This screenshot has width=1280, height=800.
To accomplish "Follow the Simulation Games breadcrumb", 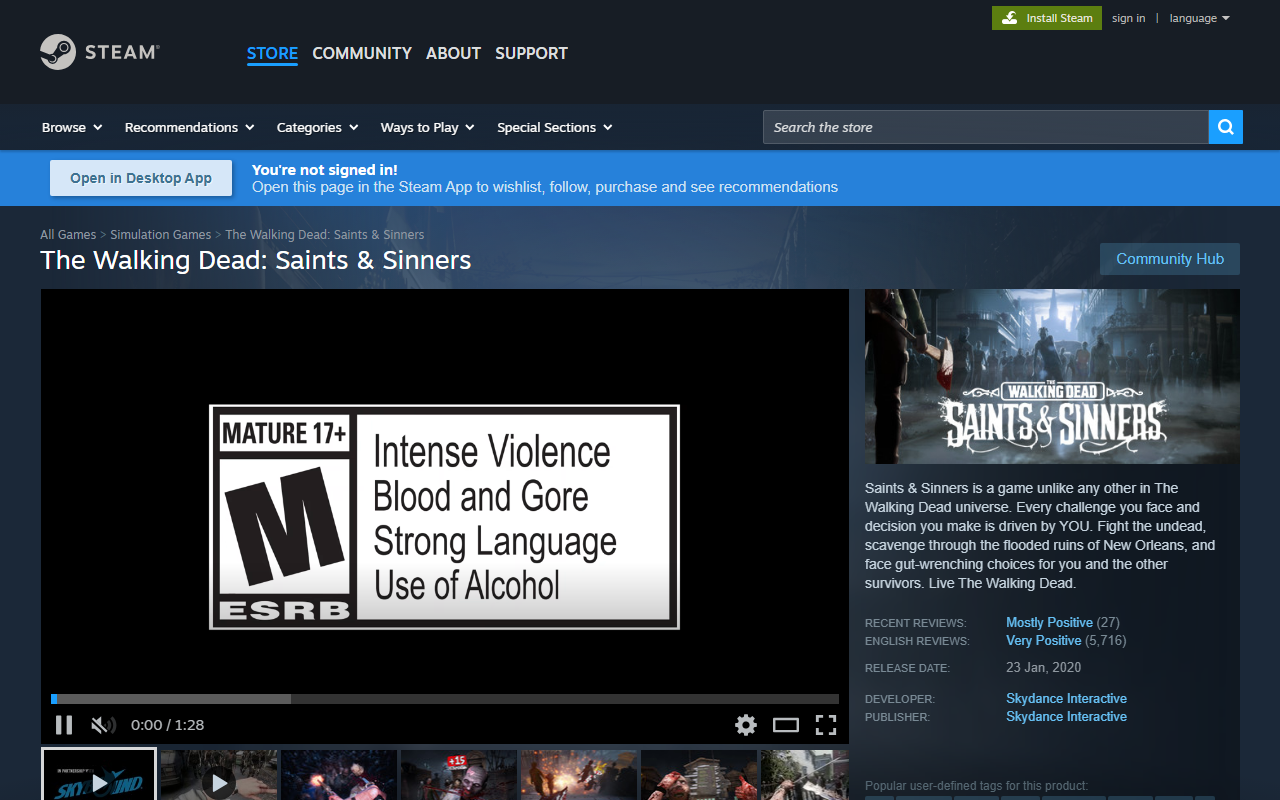I will coord(160,235).
